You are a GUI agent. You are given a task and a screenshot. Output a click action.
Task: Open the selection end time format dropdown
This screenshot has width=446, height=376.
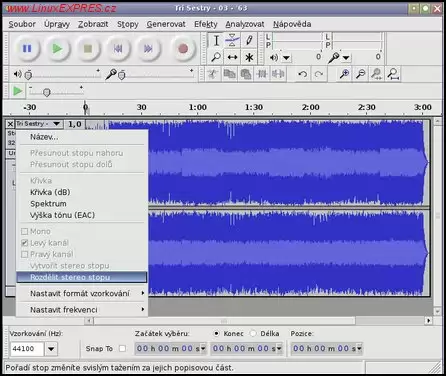279,349
